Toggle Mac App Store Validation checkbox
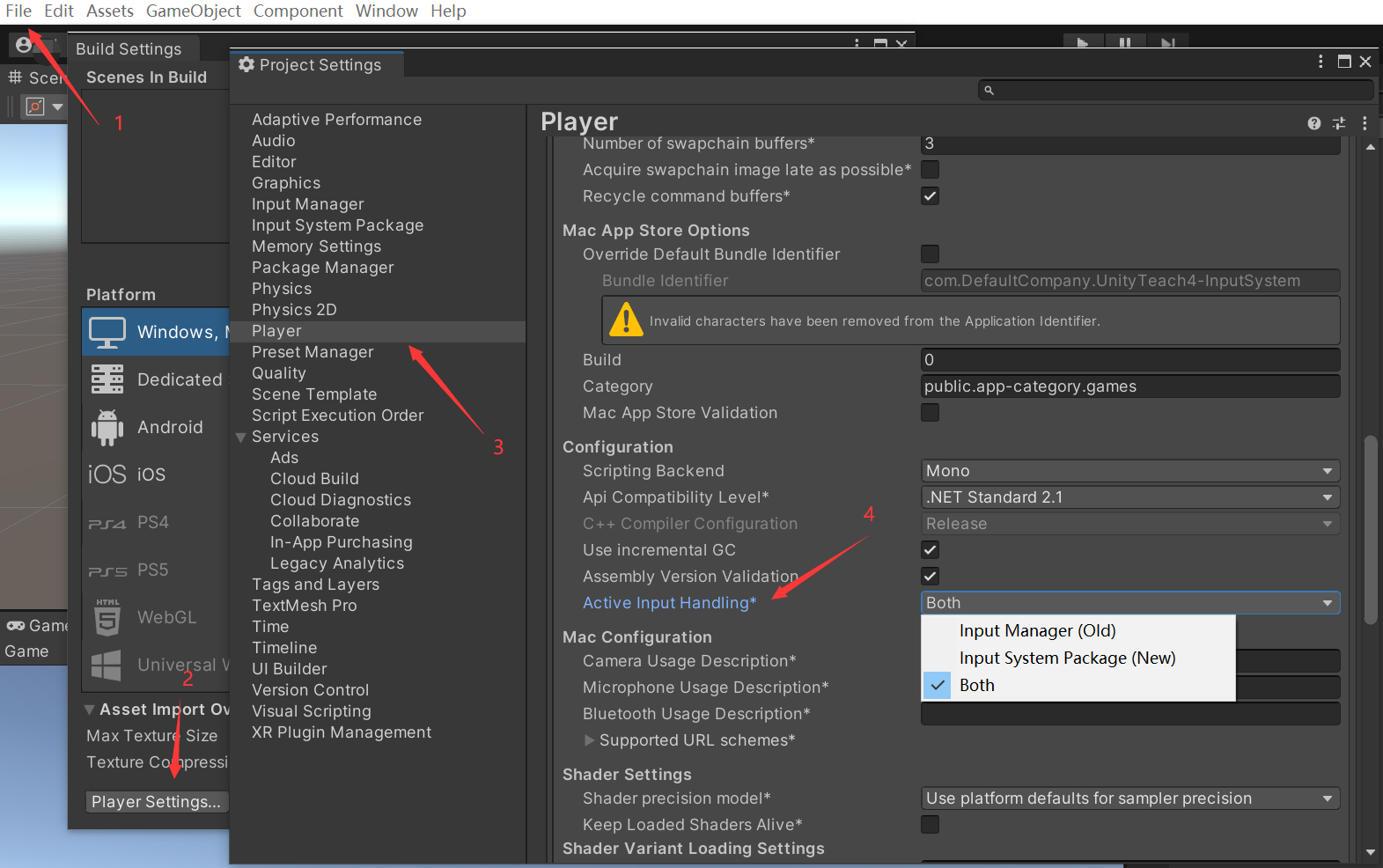The height and width of the screenshot is (868, 1383). (930, 412)
